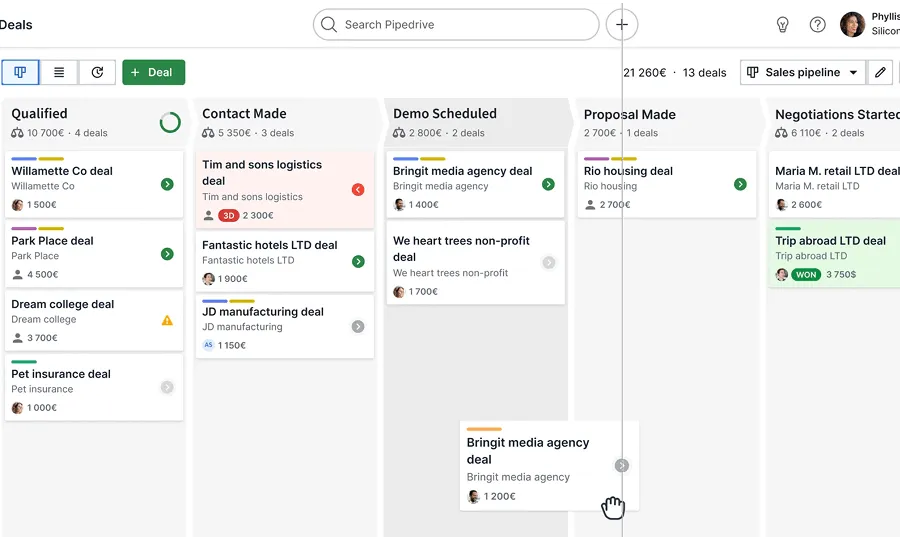This screenshot has height=537, width=900.
Task: Open JD manufacturing deal title
Action: coord(263,312)
